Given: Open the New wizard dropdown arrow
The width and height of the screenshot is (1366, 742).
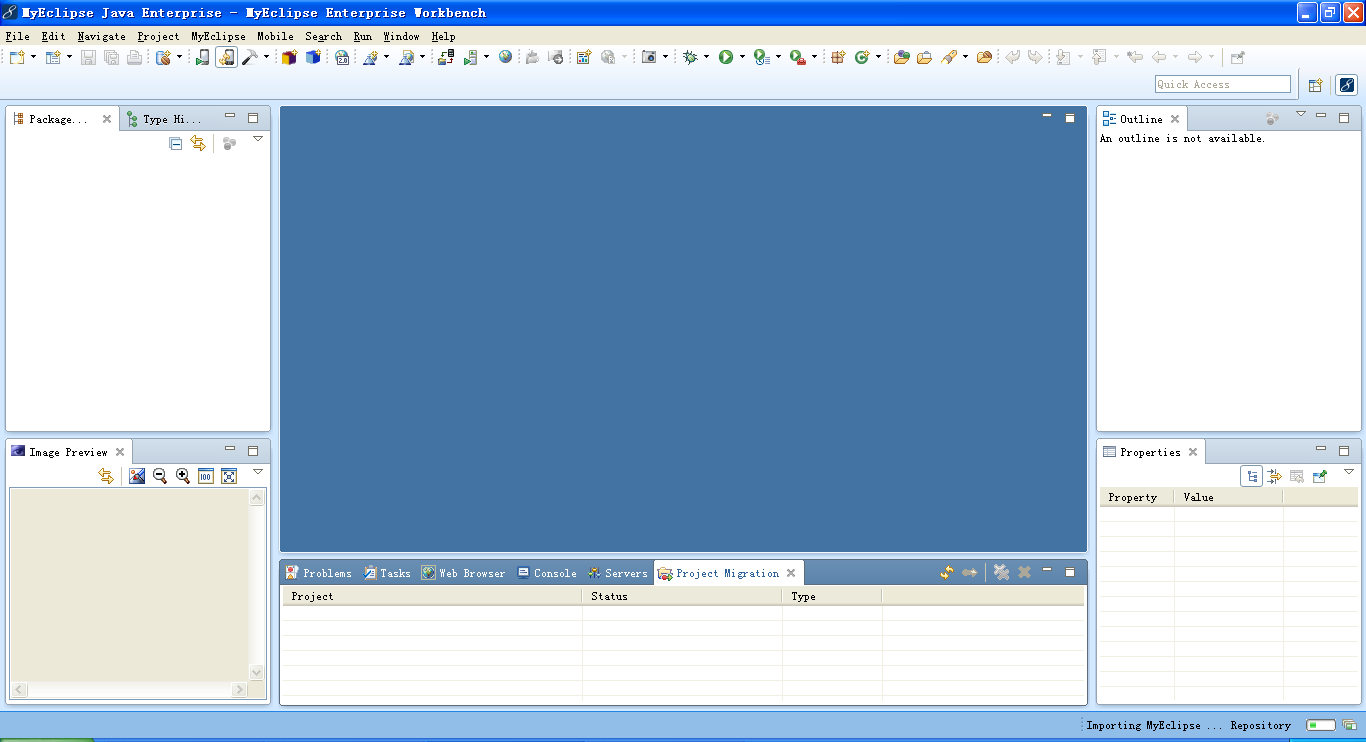Looking at the screenshot, I should [x=33, y=57].
